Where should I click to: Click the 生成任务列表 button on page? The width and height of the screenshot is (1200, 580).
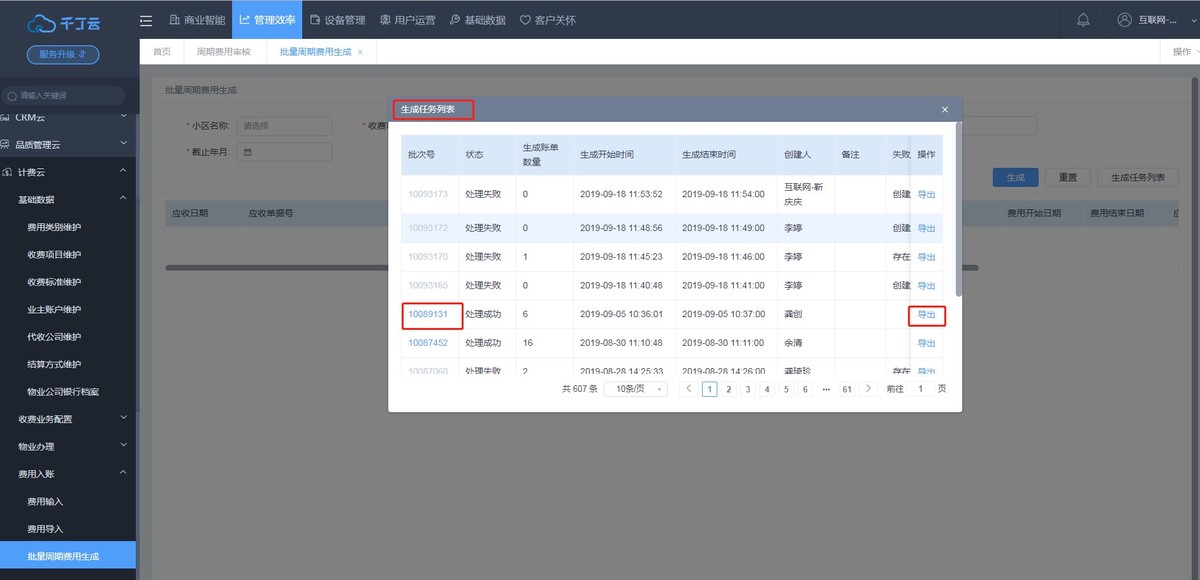pos(1139,177)
